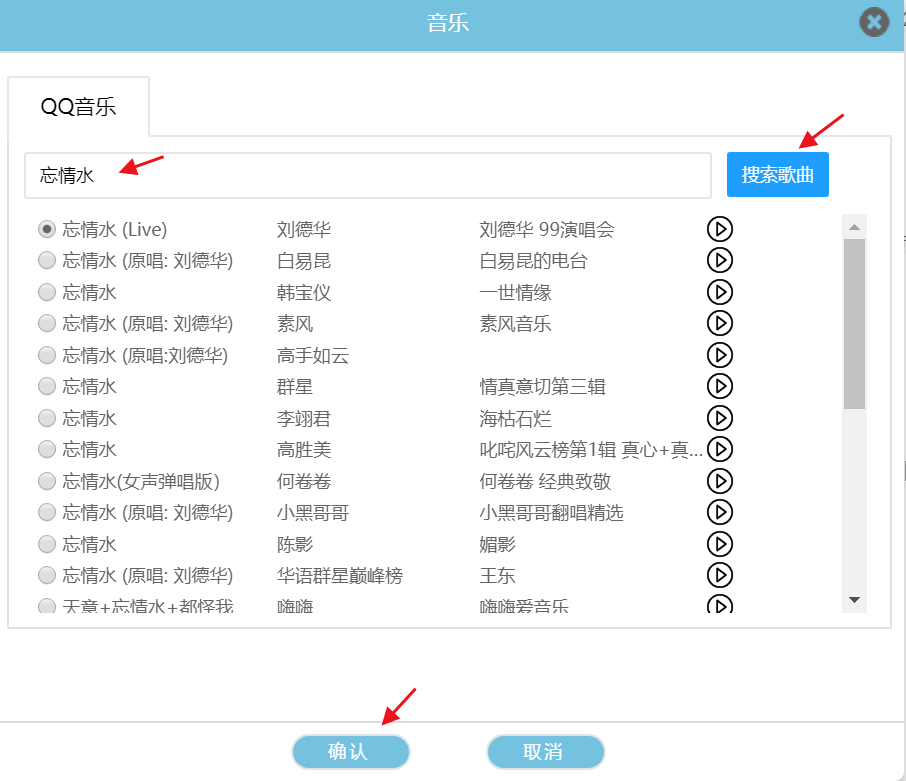Click artist name 李翊君
Screen dimensions: 906x781
(304, 418)
